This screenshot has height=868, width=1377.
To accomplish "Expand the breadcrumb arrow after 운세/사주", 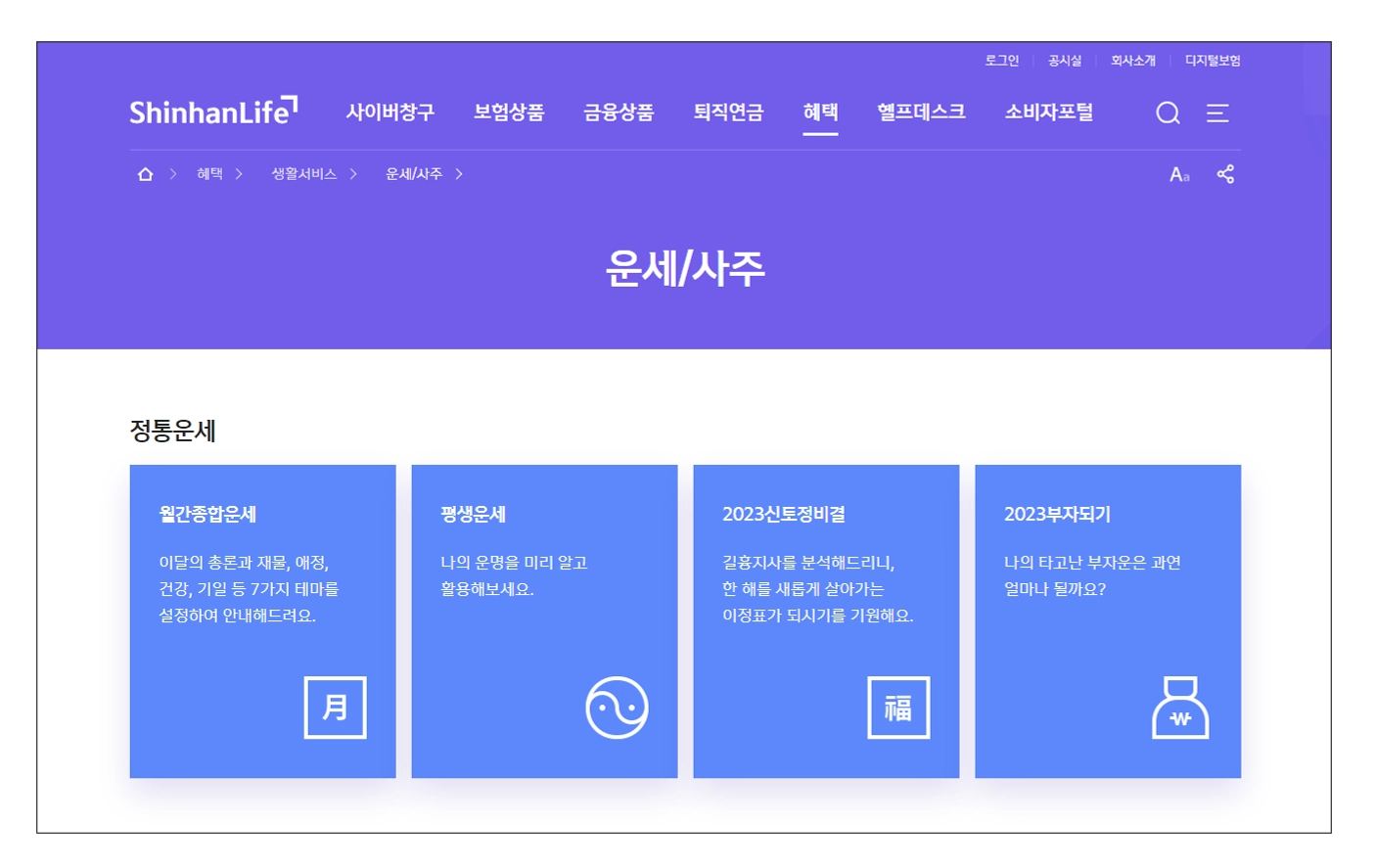I will coord(461,173).
